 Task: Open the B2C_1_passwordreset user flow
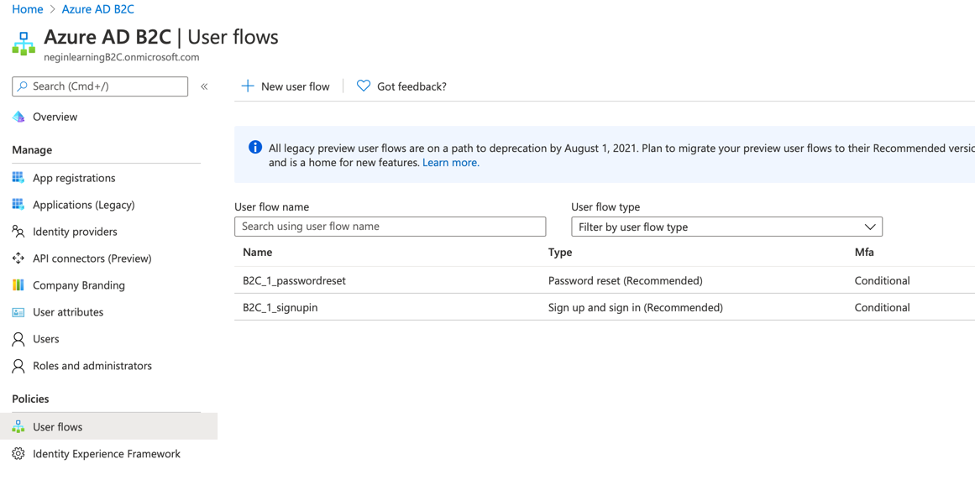[294, 281]
